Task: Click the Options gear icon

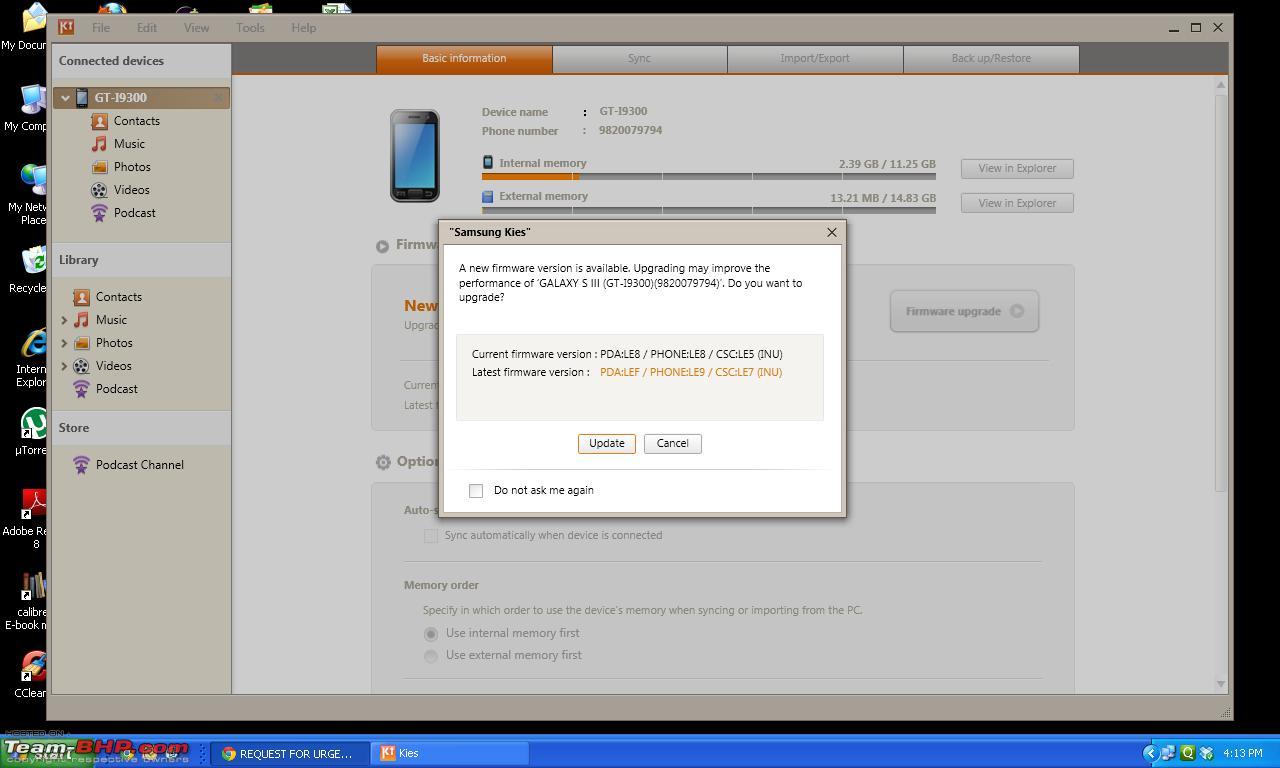Action: click(383, 462)
